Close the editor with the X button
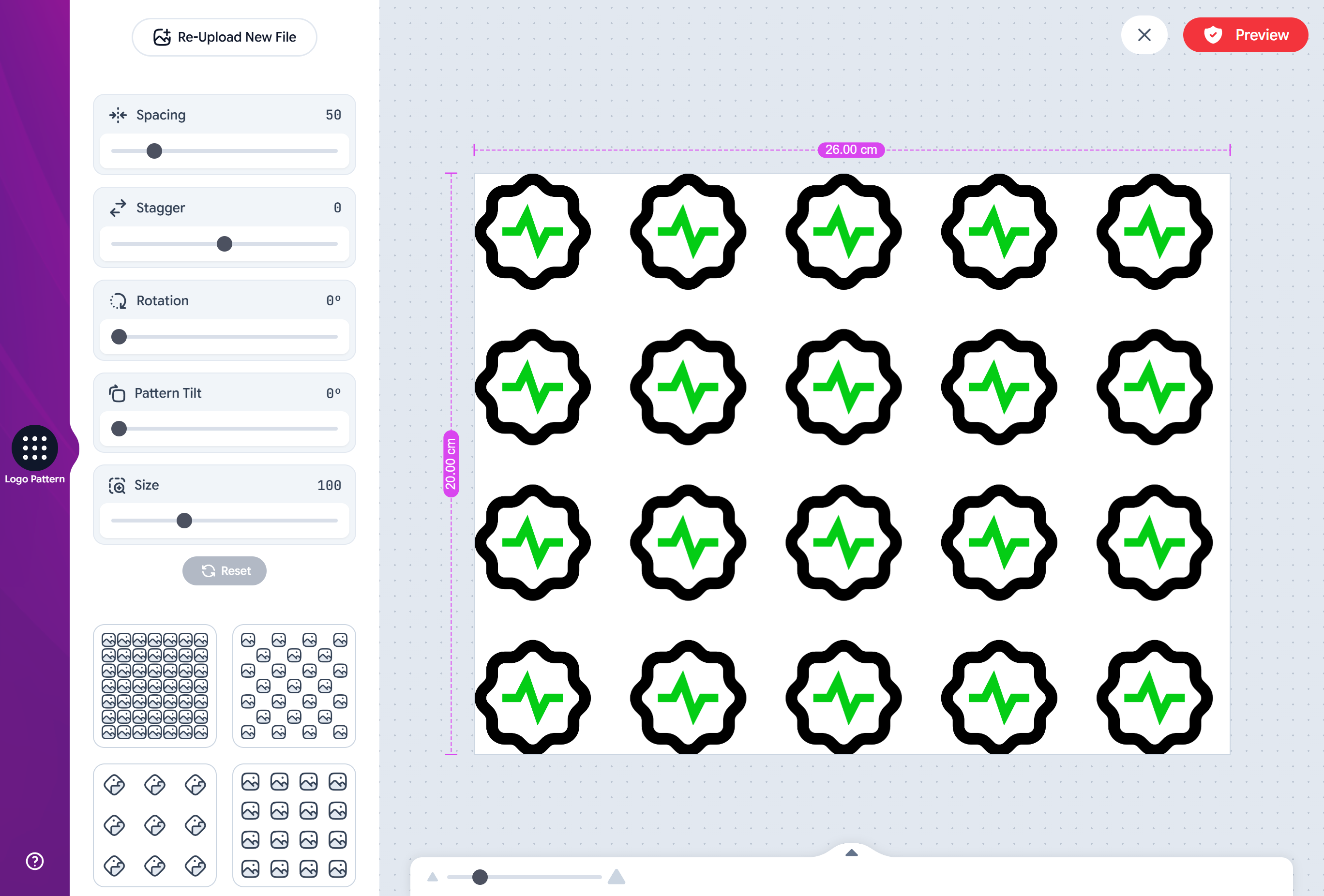 [1144, 35]
